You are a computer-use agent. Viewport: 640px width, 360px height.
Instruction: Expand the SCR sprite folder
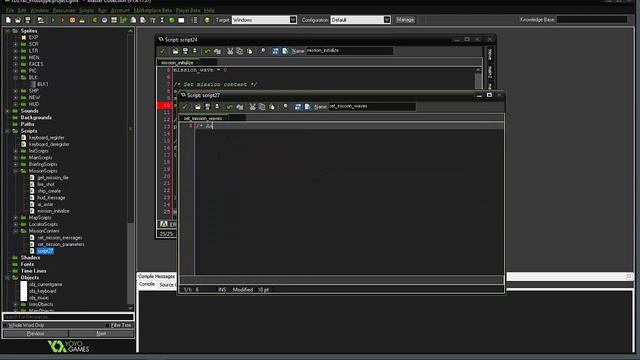[16, 44]
